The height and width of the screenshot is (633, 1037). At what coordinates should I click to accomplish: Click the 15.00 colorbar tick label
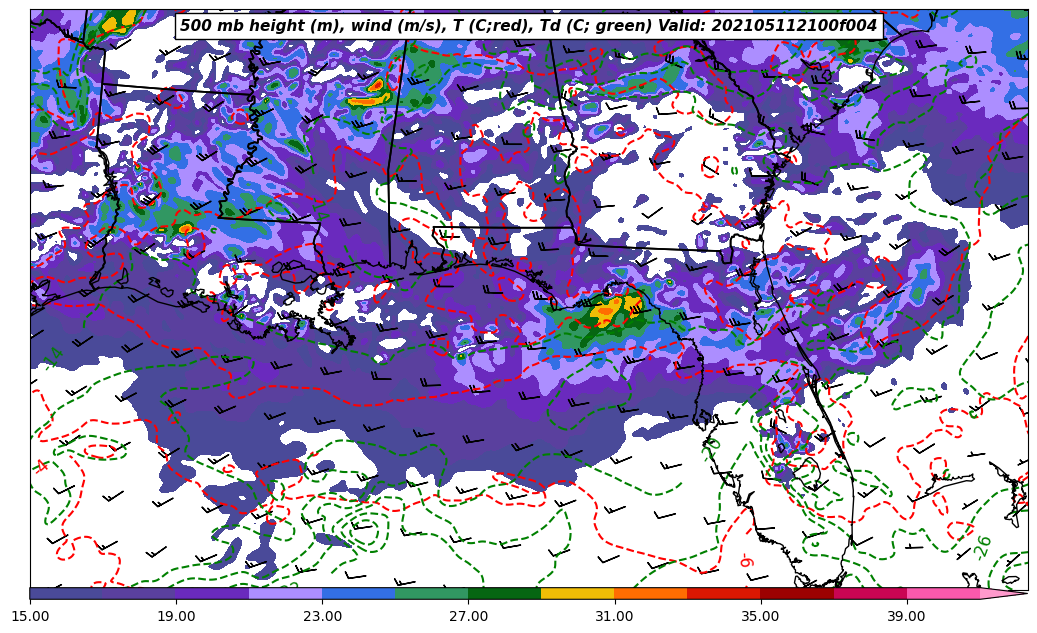coord(30,616)
